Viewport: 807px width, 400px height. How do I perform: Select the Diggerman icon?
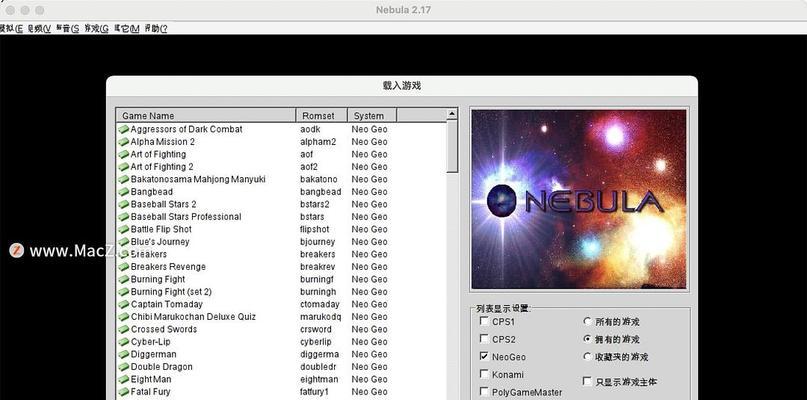pyautogui.click(x=124, y=354)
